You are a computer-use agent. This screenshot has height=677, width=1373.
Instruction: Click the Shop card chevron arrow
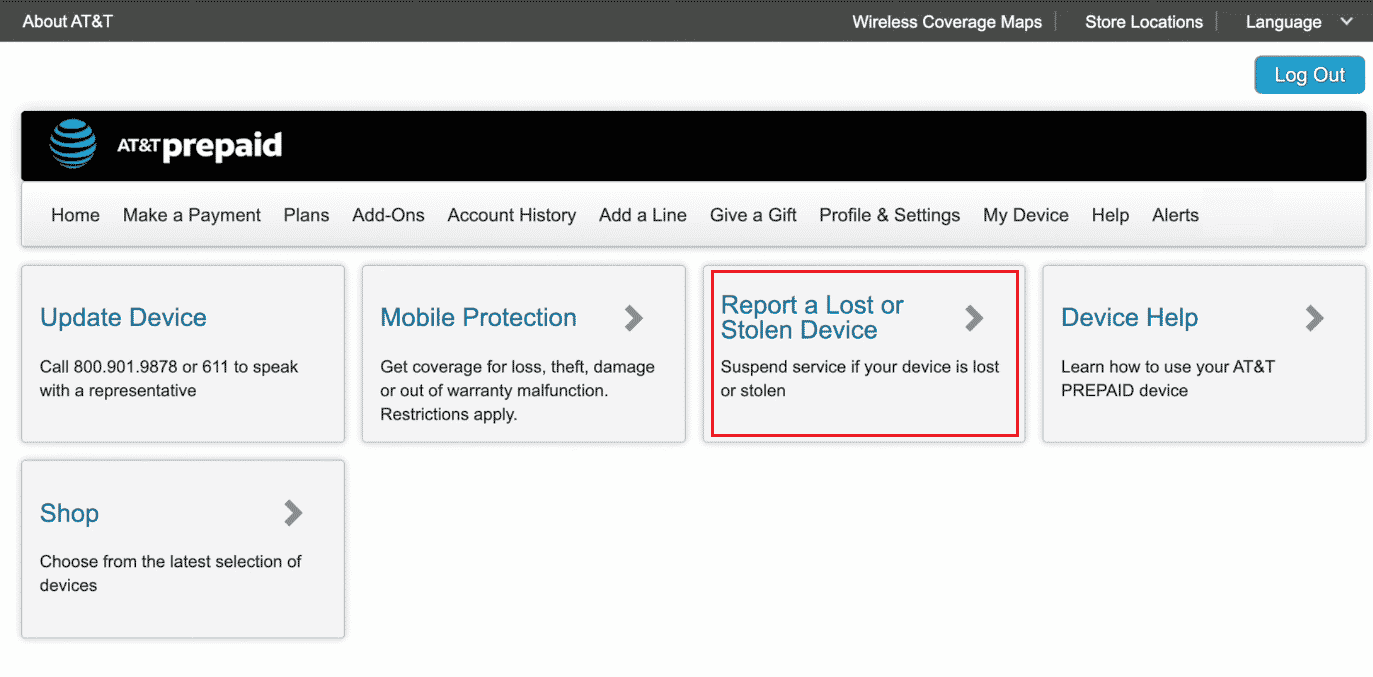293,513
